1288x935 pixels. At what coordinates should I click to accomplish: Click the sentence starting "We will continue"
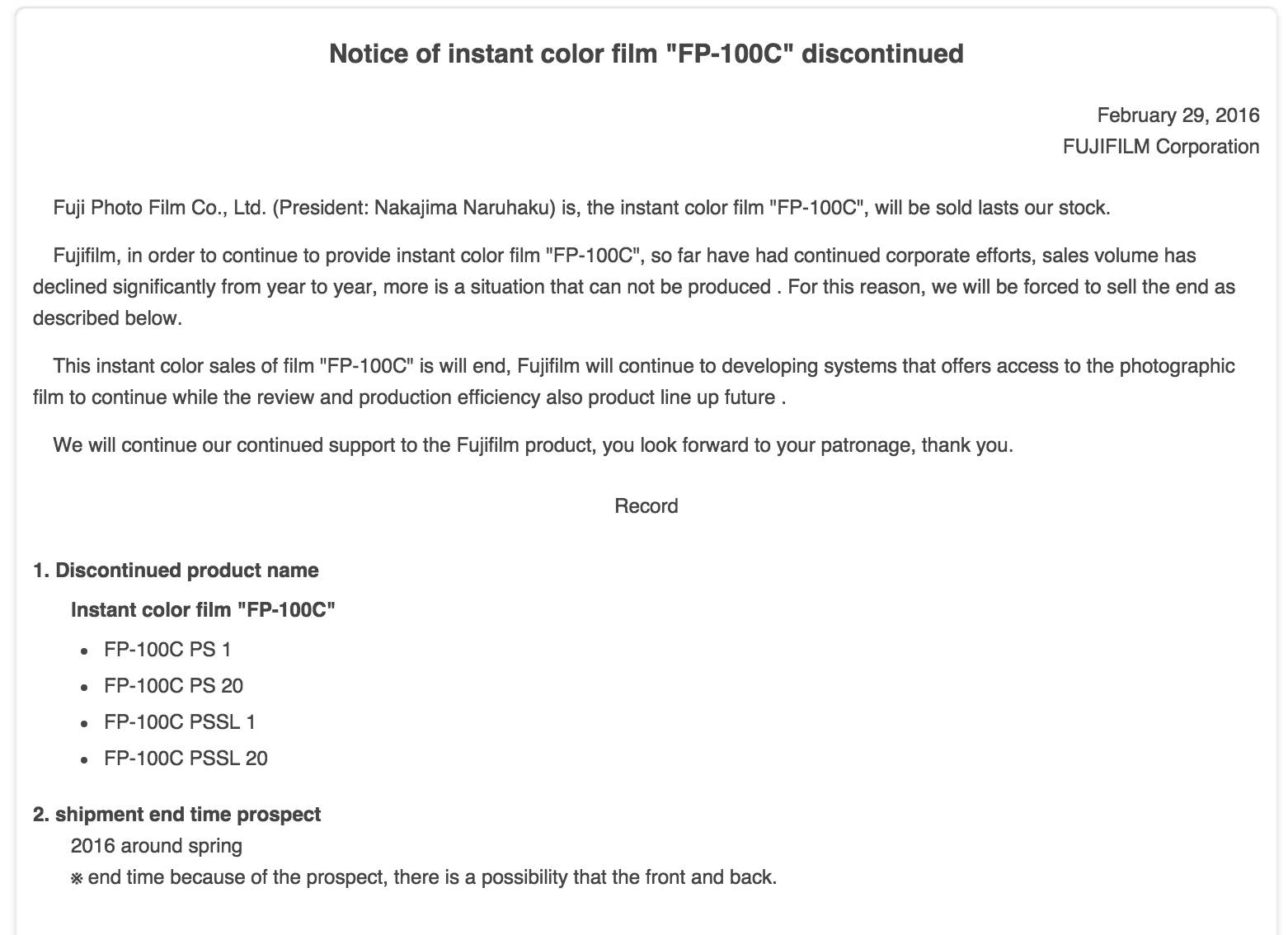(533, 445)
